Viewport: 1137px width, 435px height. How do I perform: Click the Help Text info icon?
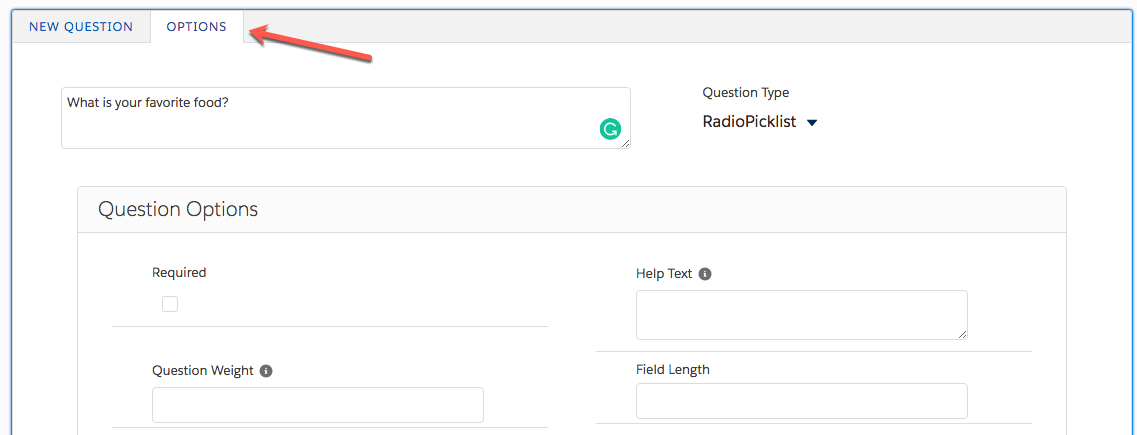(x=705, y=274)
